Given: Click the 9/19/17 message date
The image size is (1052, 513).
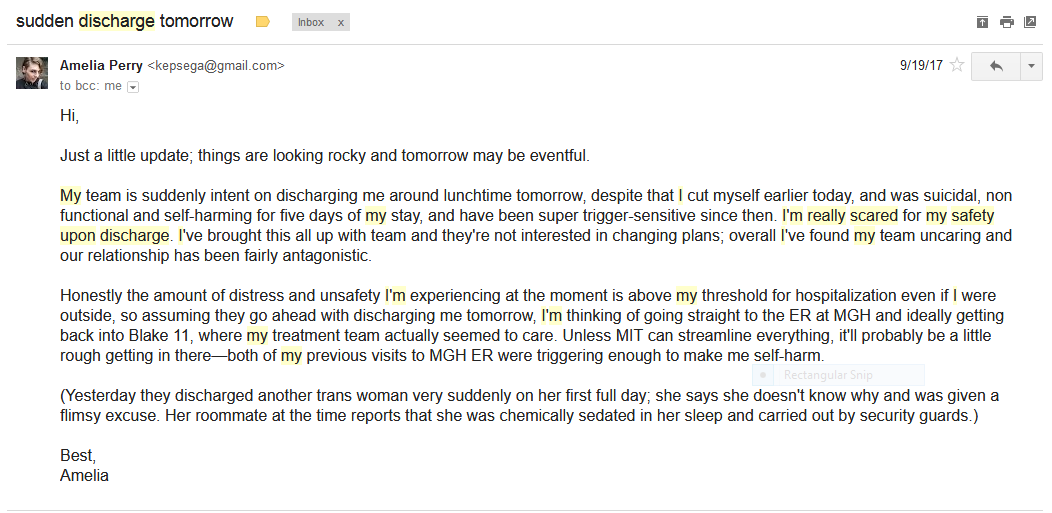Looking at the screenshot, I should click(921, 65).
